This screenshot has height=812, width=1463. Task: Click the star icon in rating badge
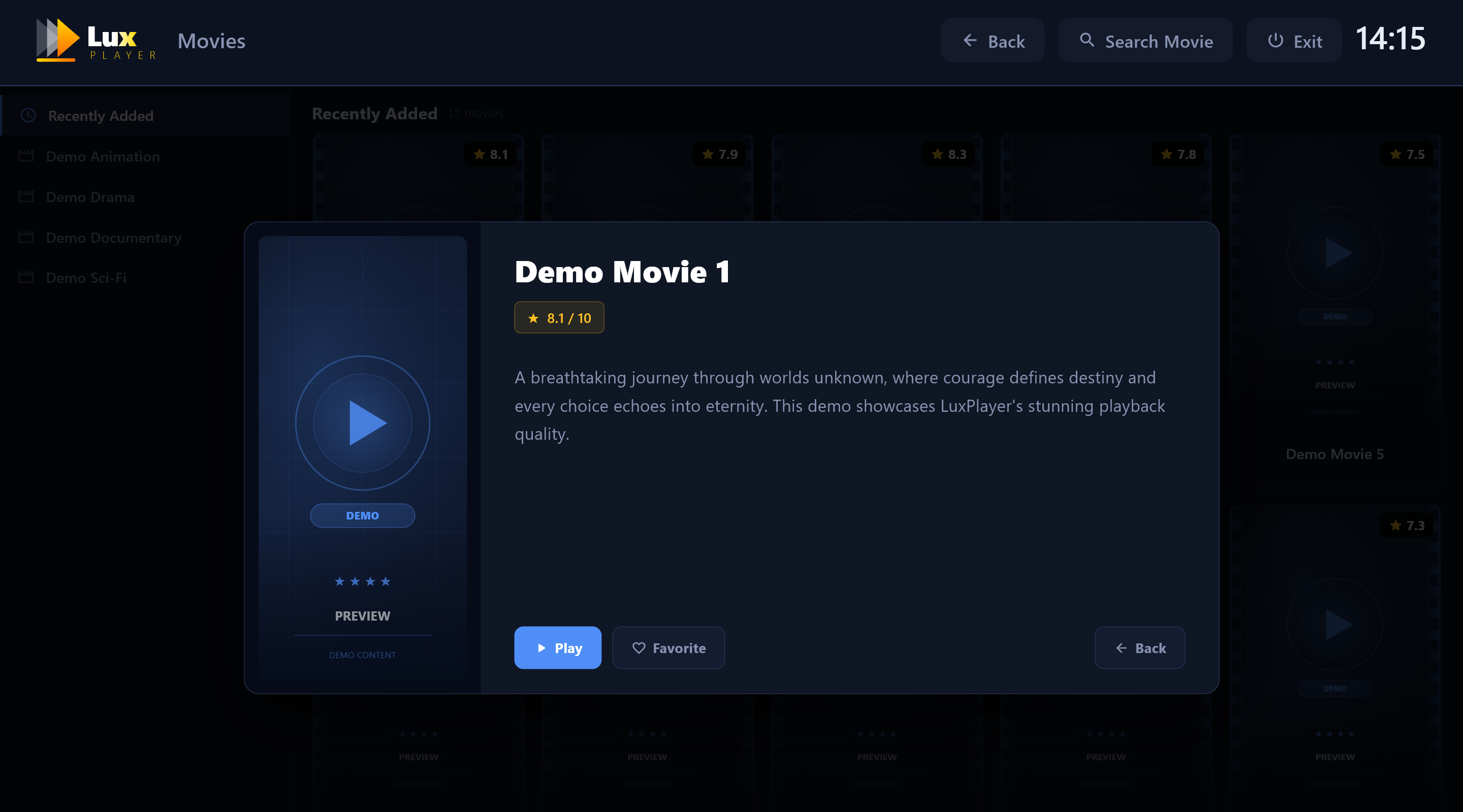[x=533, y=318]
